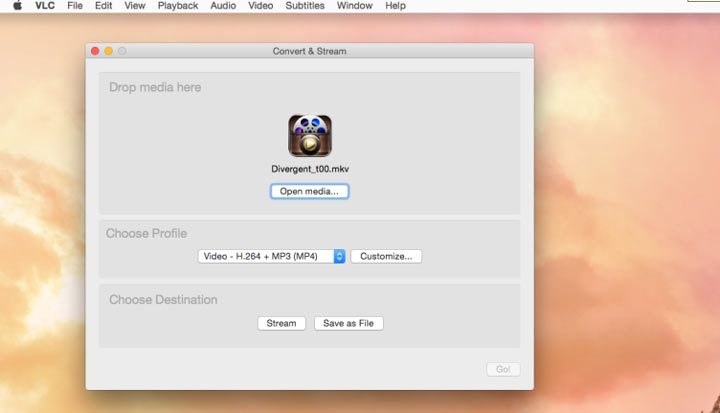Click the media file thumbnail icon
Screen dimensions: 720x413
click(x=310, y=136)
